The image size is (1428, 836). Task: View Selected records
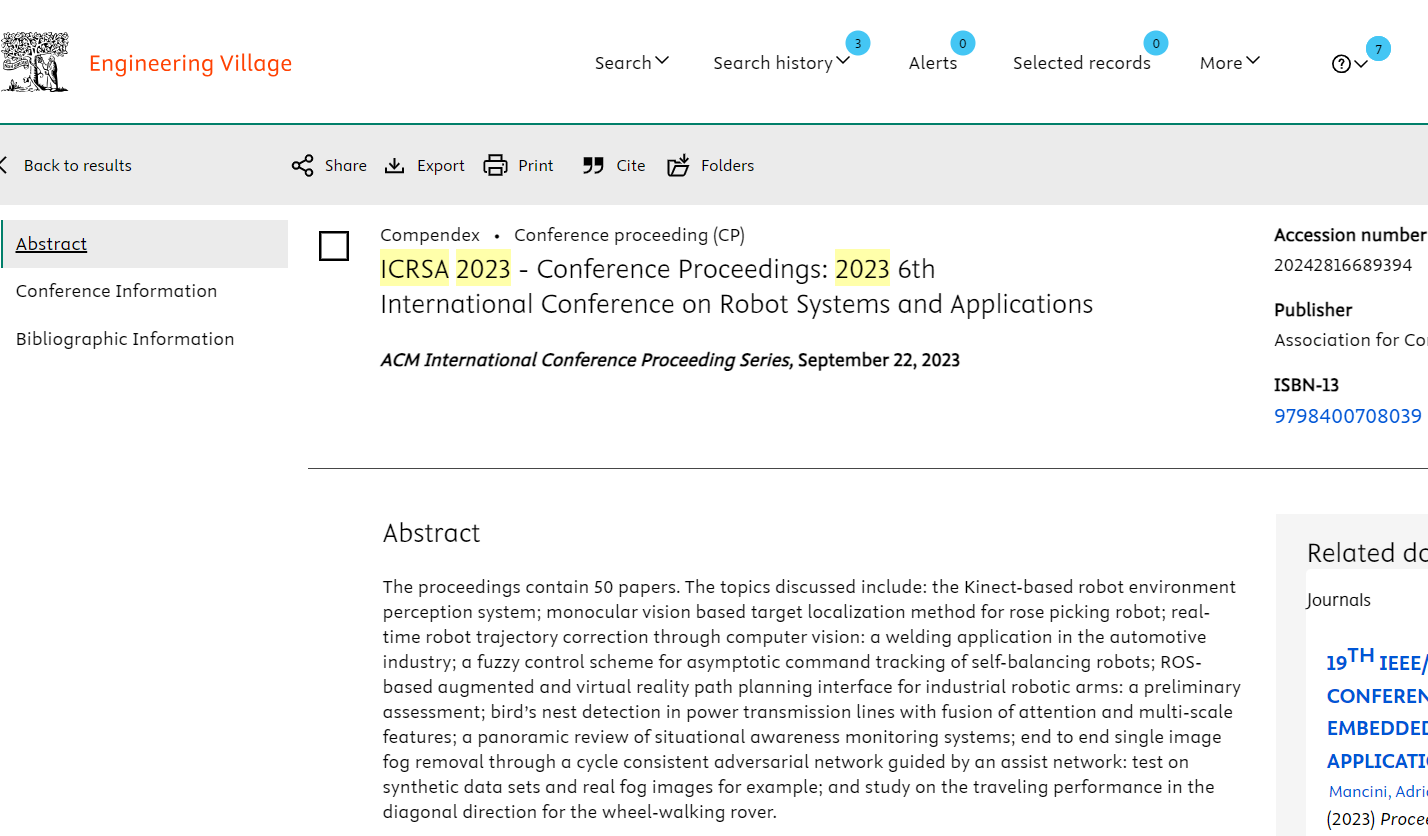tap(1082, 63)
